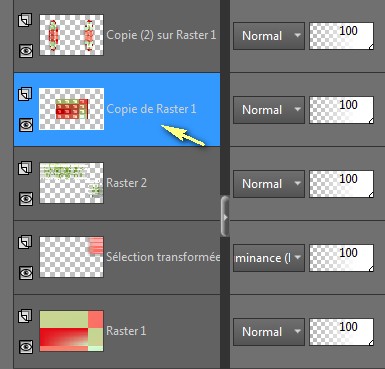
Task: Toggle visibility of Copie de Raster 1 layer
Action: 26,125
